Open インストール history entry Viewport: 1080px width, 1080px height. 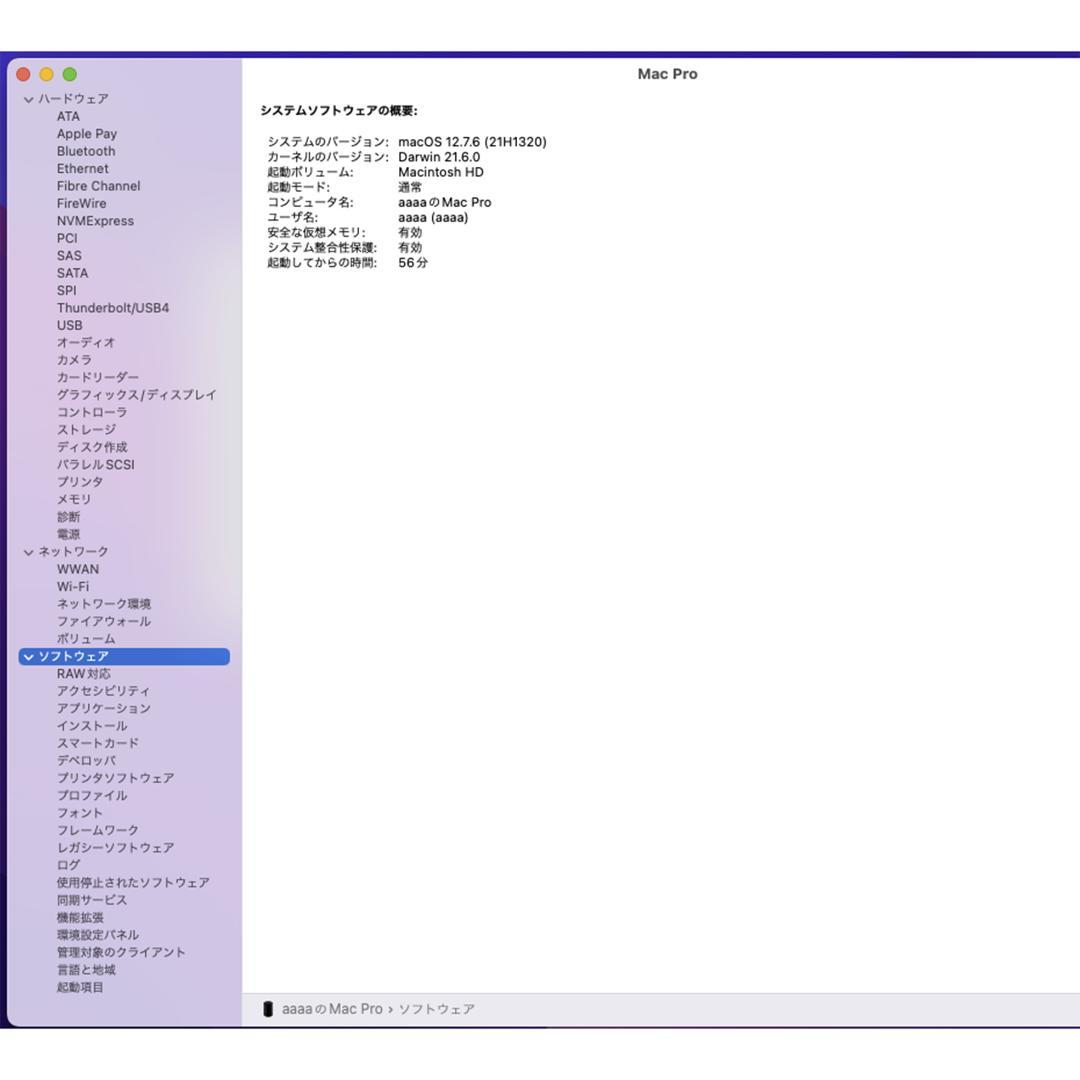point(92,726)
